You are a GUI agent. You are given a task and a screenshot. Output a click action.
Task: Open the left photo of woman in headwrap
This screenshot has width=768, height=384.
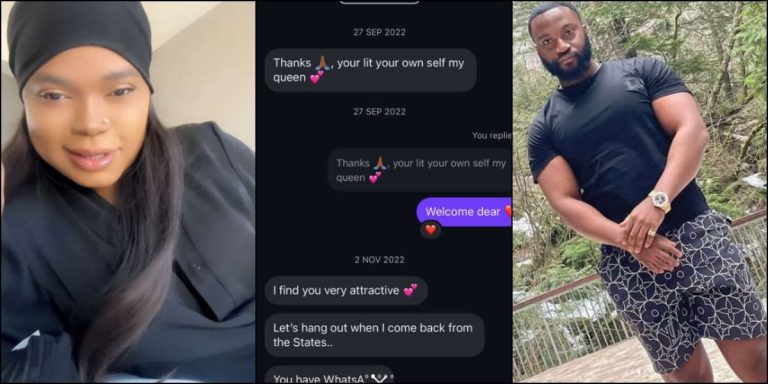click(128, 192)
